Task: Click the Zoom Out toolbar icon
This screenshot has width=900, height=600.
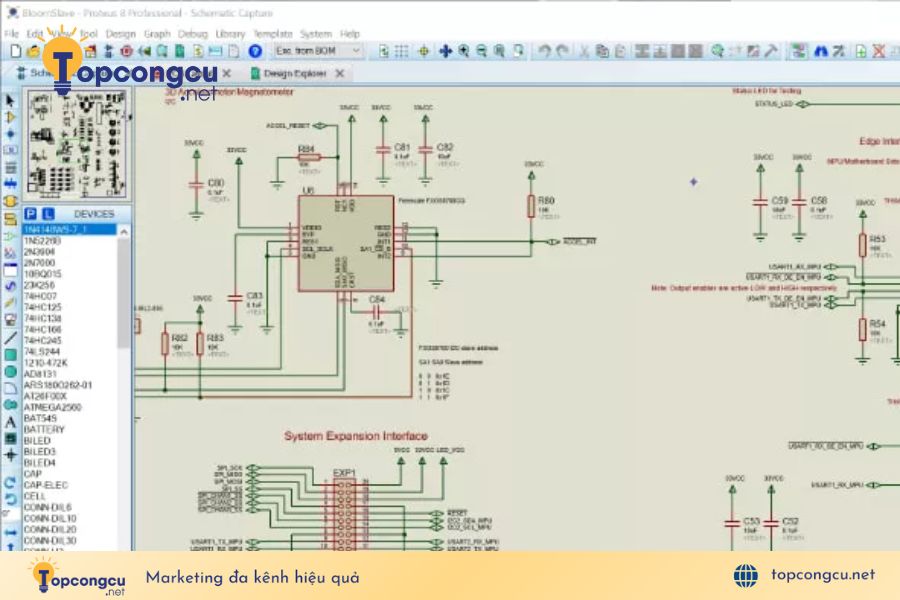Action: [481, 51]
